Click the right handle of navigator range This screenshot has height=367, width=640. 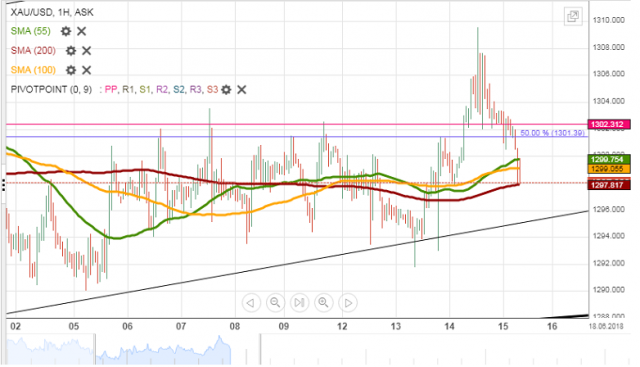(x=260, y=349)
